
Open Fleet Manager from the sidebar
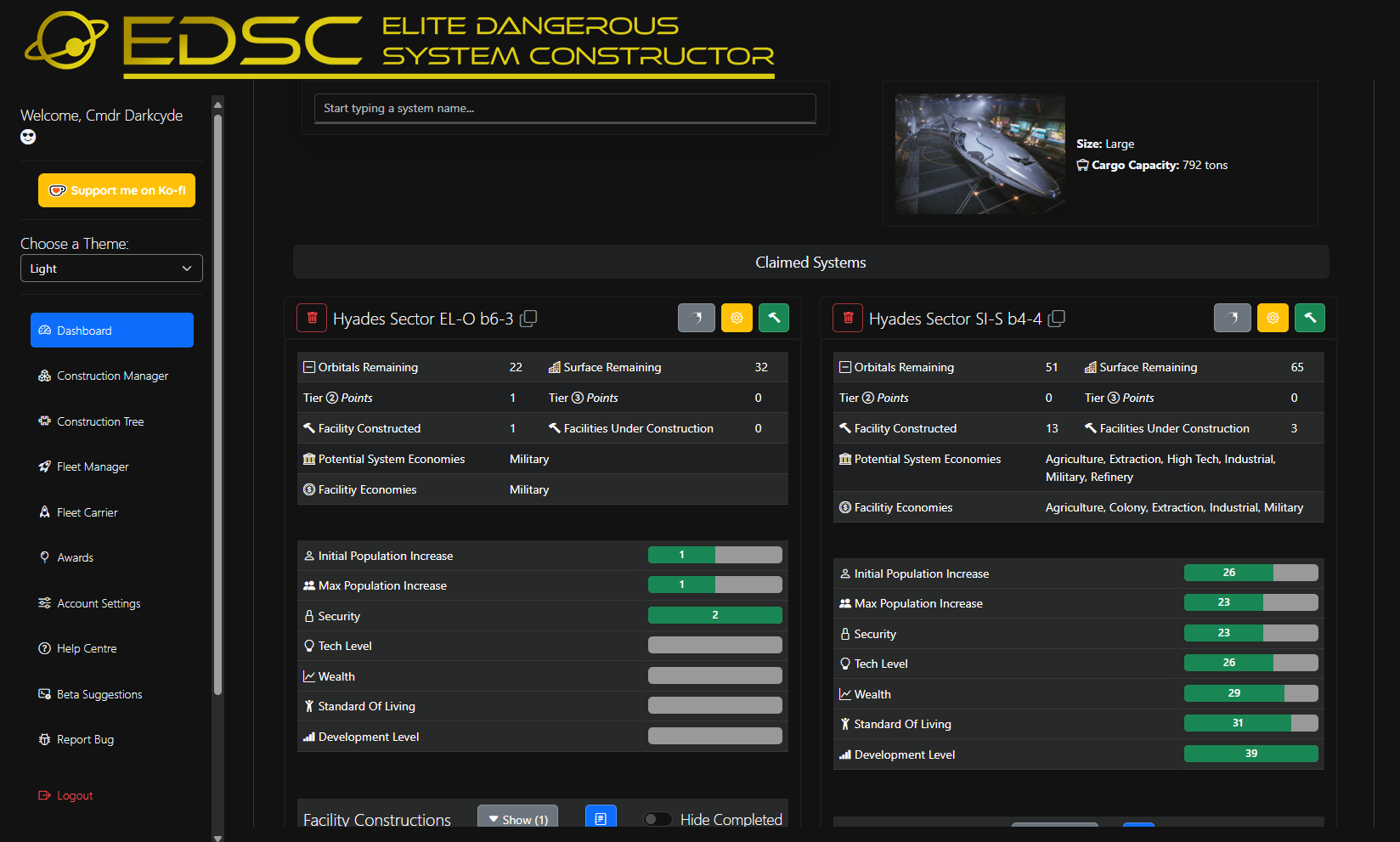[112, 466]
